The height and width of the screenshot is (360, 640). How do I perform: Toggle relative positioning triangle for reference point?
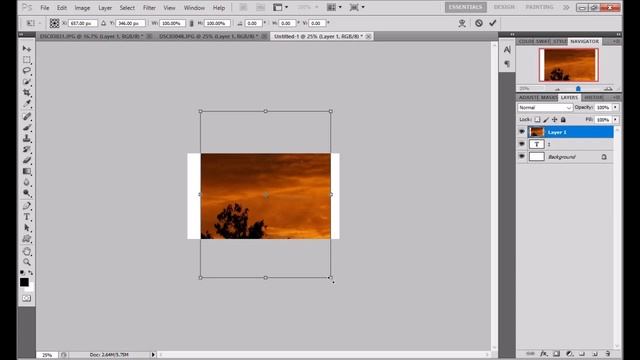[x=103, y=23]
